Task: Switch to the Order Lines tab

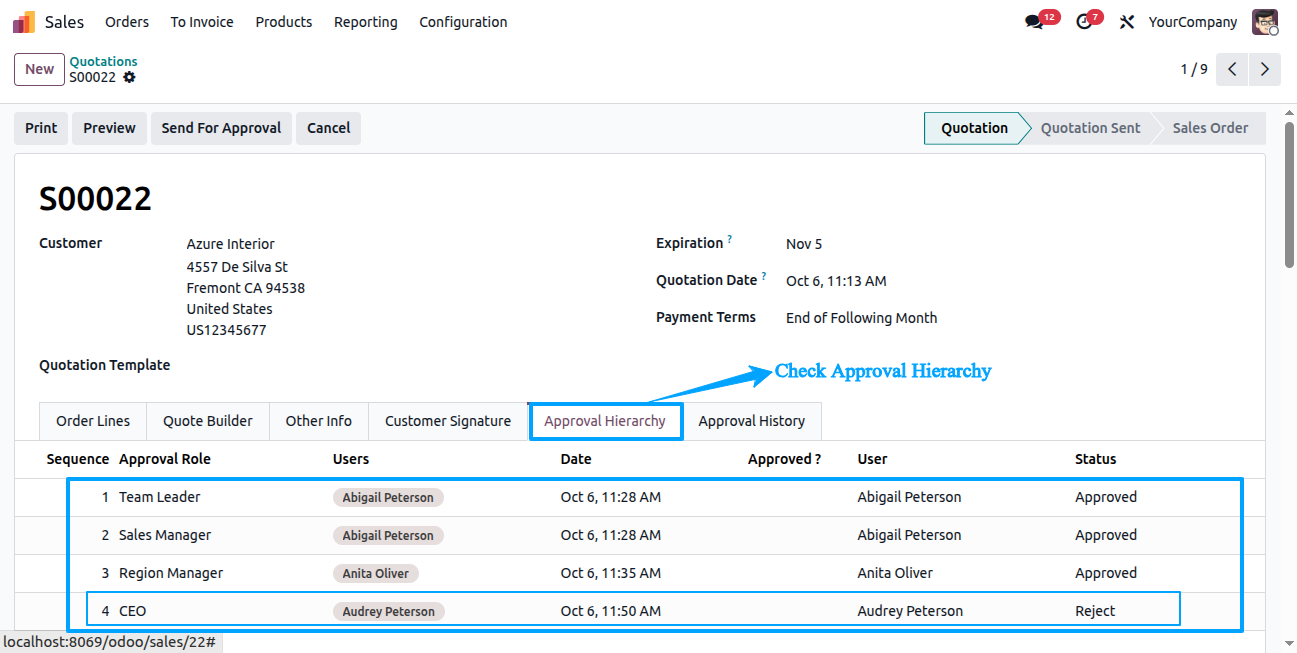Action: coord(93,421)
